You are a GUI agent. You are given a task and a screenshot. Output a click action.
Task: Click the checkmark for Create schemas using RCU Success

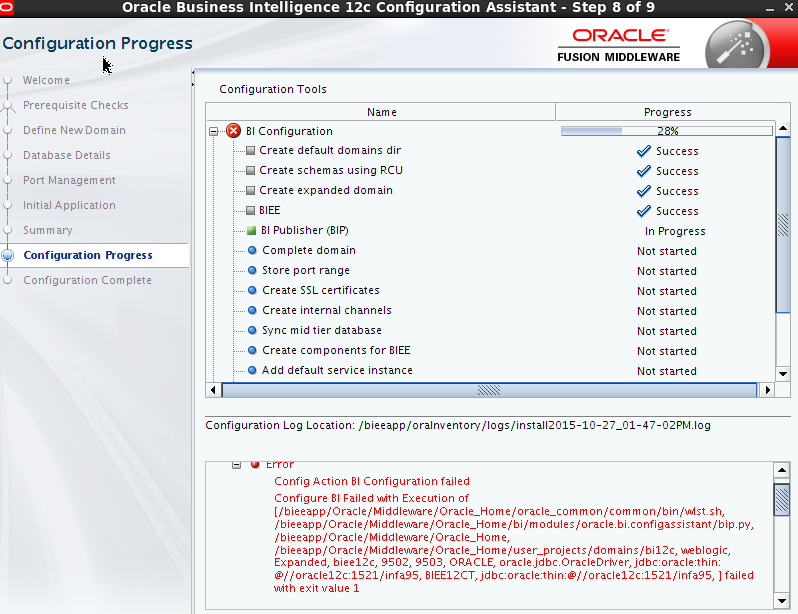(644, 171)
